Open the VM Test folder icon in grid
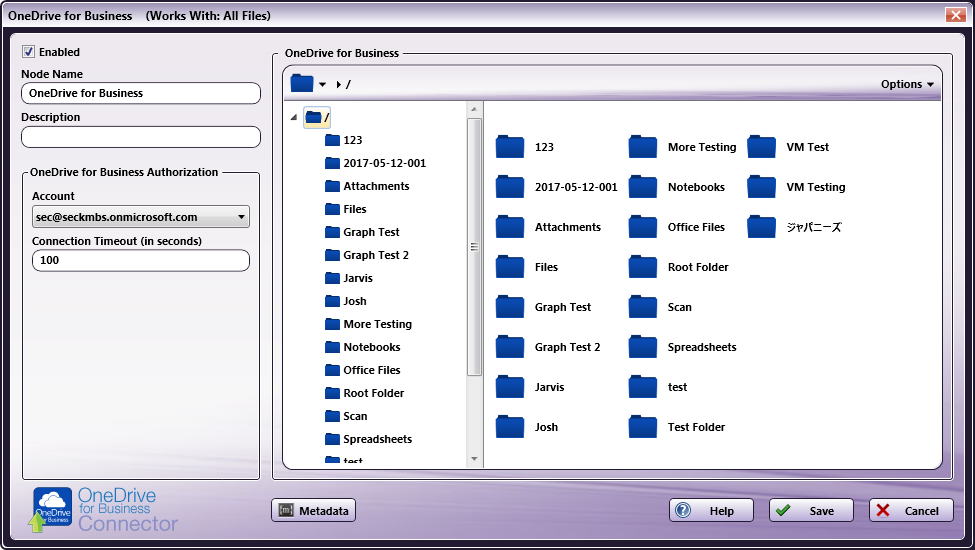This screenshot has height=550, width=975. (x=762, y=147)
